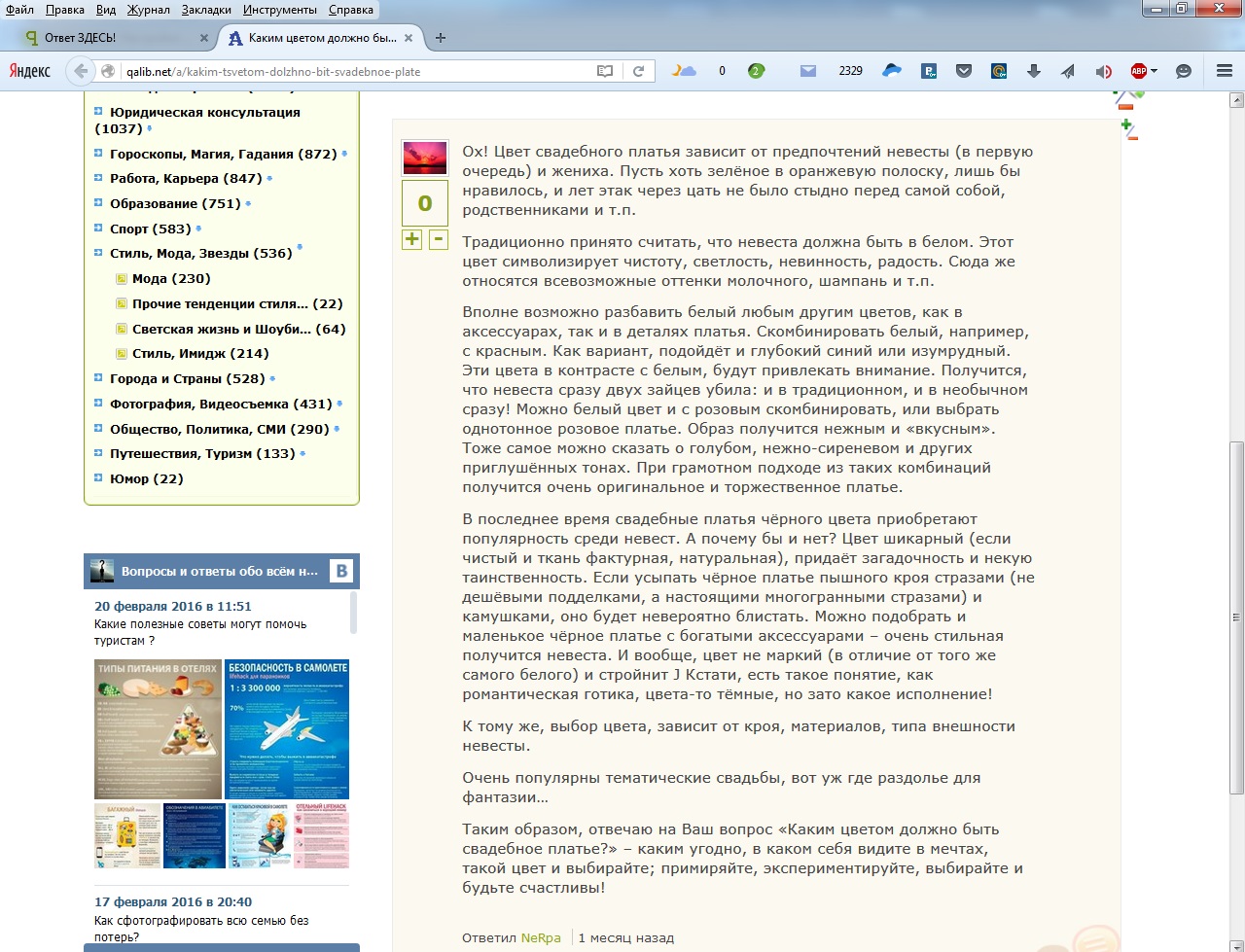Viewport: 1245px width, 952px height.
Task: Open the ТИПЫ ПИТАНИЯ В ОТЕЛЯХ infographic
Action: (x=159, y=729)
